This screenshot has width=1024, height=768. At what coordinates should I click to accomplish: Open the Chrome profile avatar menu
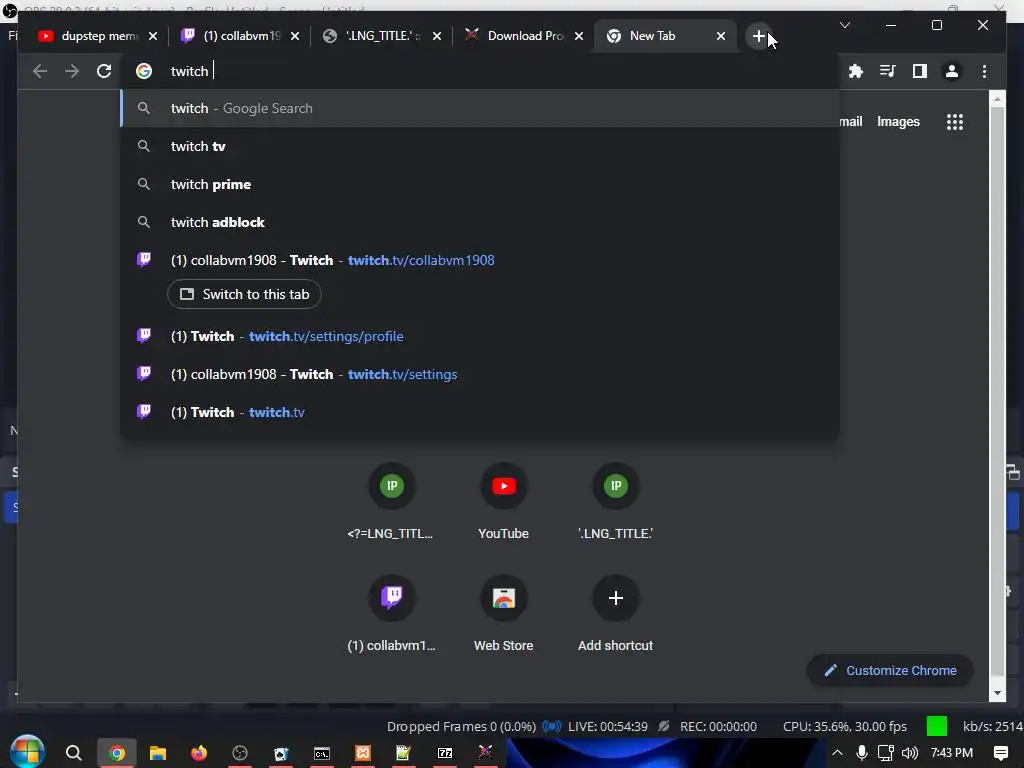(952, 71)
